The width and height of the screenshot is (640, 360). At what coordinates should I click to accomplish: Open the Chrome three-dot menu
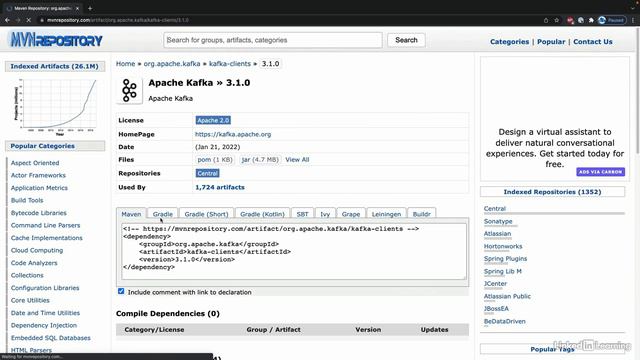point(633,20)
